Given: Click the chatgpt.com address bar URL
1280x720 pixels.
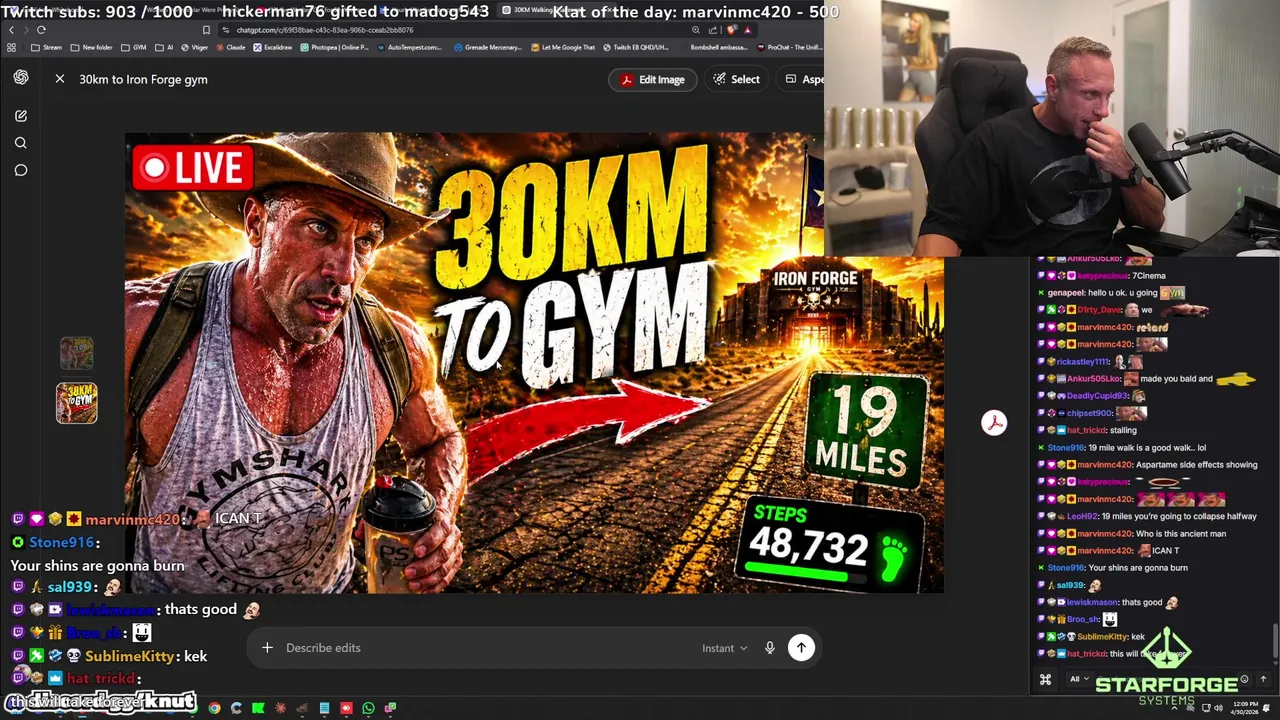Looking at the screenshot, I should coord(325,30).
